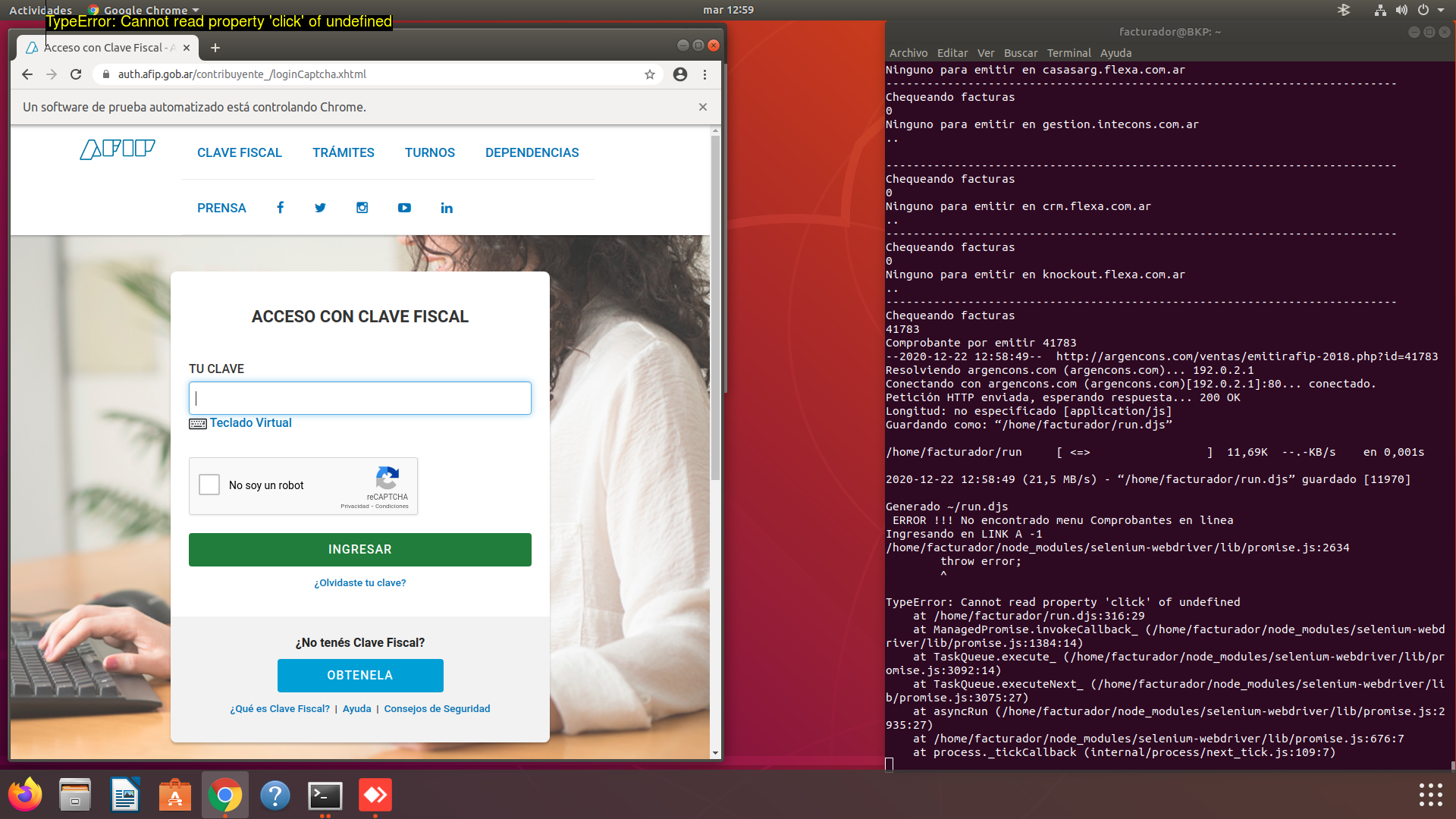This screenshot has width=1456, height=819.
Task: Open Ayuda link below OBTENELA
Action: click(x=356, y=708)
